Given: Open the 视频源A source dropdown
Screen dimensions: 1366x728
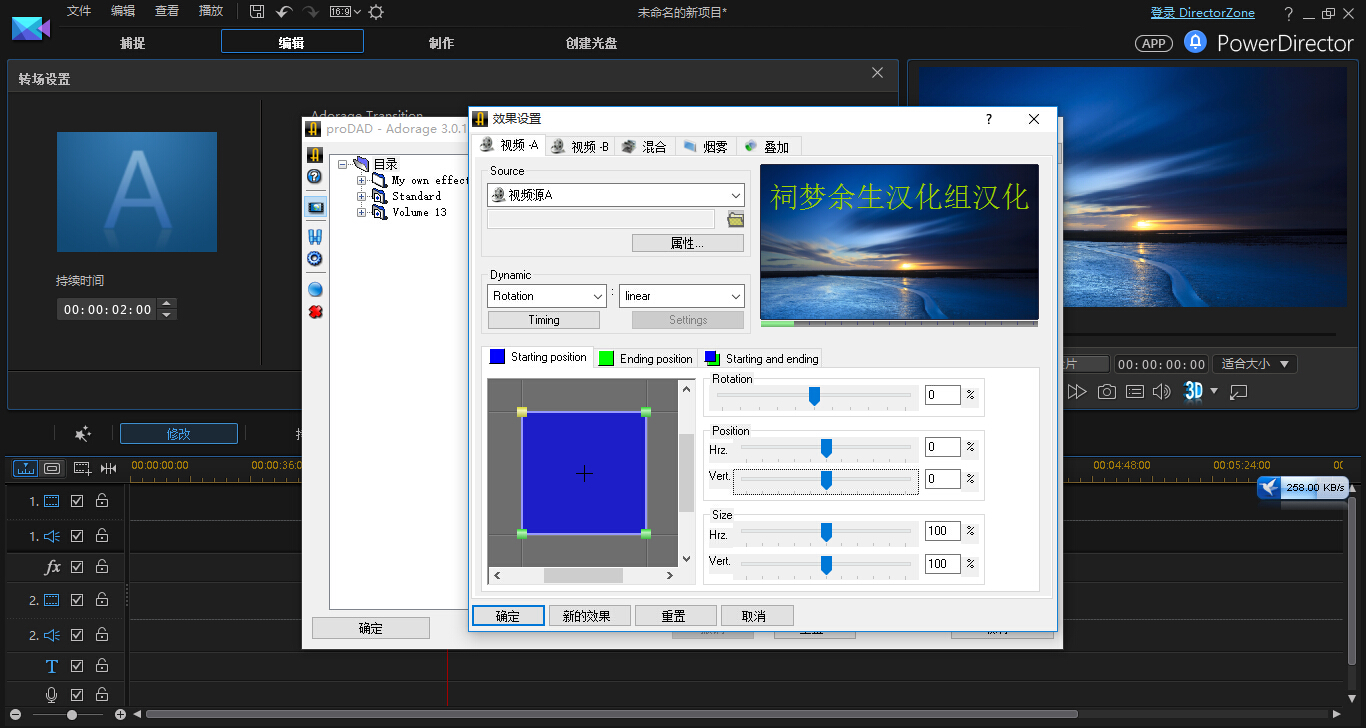Looking at the screenshot, I should pyautogui.click(x=616, y=195).
